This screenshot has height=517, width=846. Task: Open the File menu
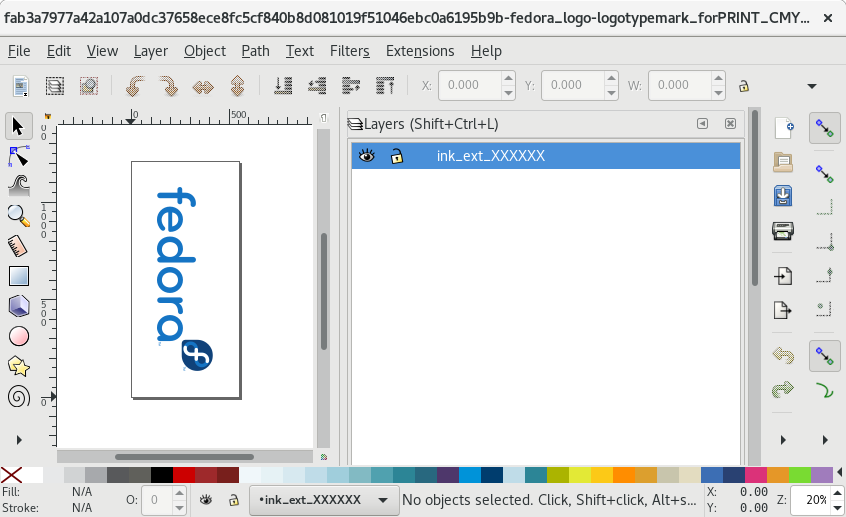click(19, 51)
